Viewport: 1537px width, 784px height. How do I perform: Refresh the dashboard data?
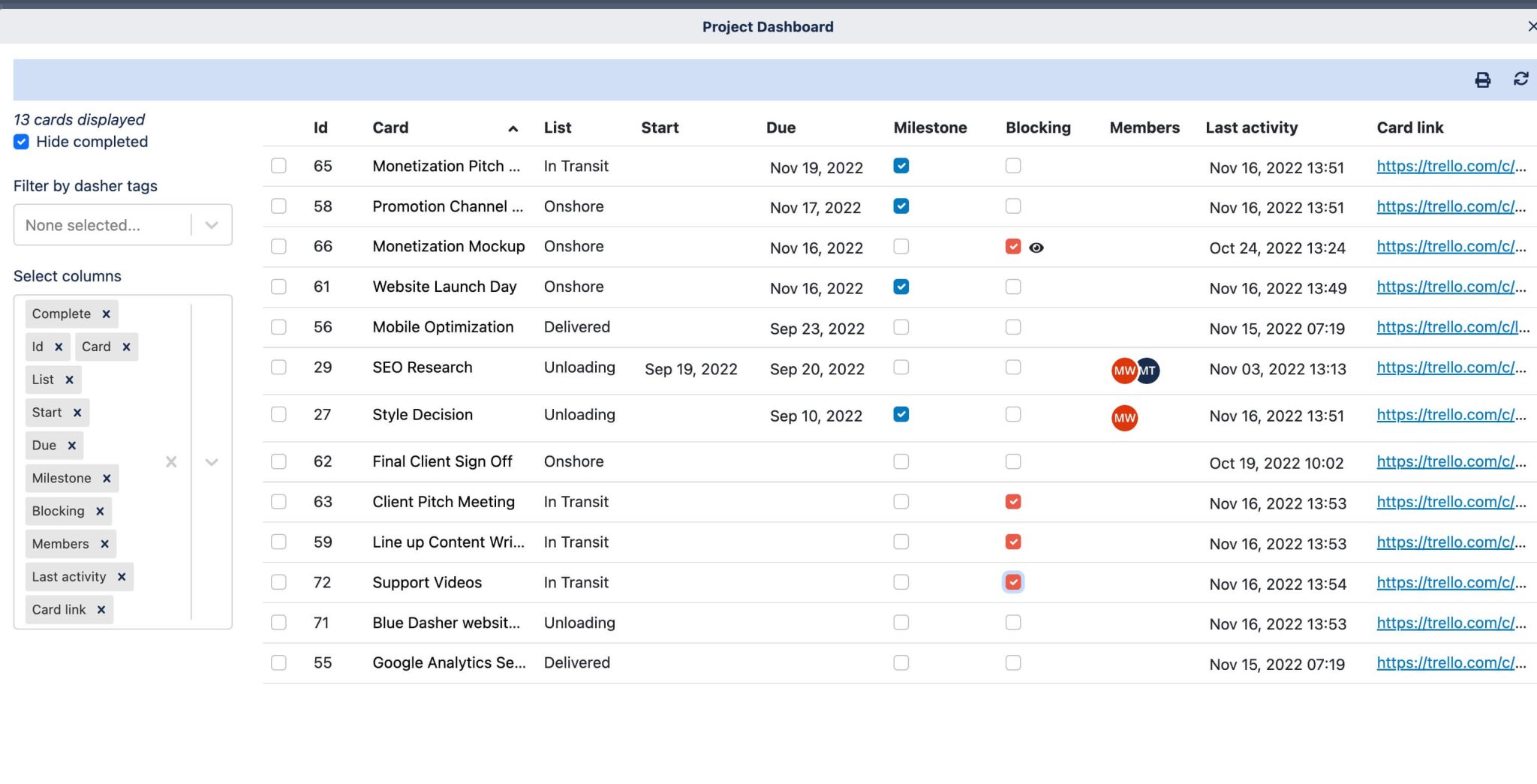coord(1520,79)
